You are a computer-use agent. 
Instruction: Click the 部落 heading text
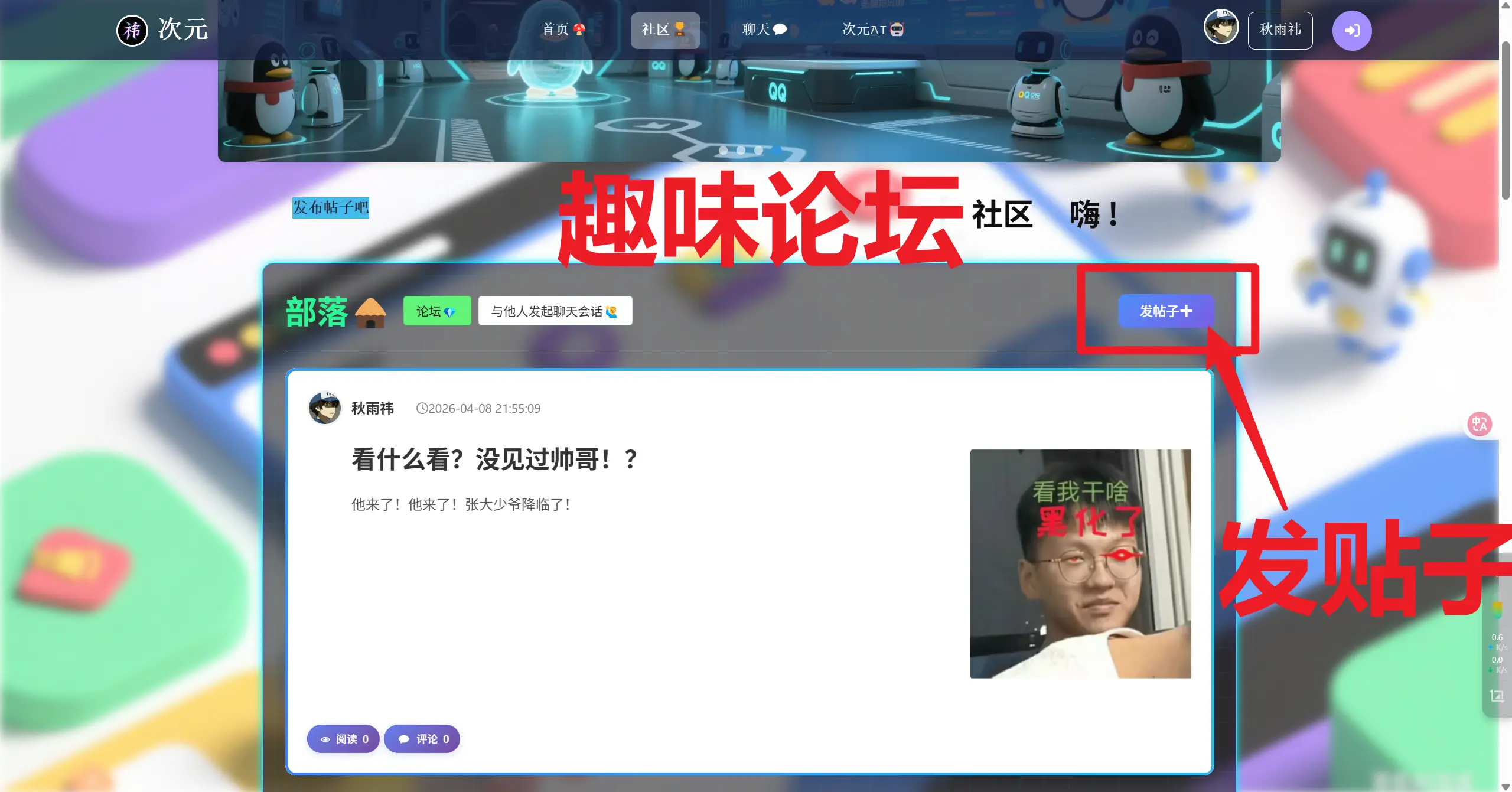pyautogui.click(x=317, y=312)
